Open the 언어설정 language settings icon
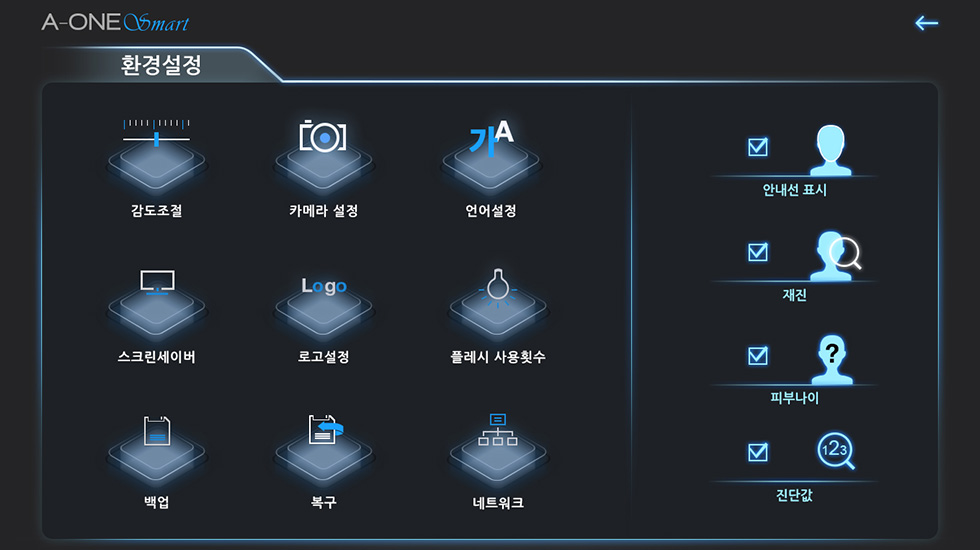The height and width of the screenshot is (550, 980). click(x=491, y=154)
